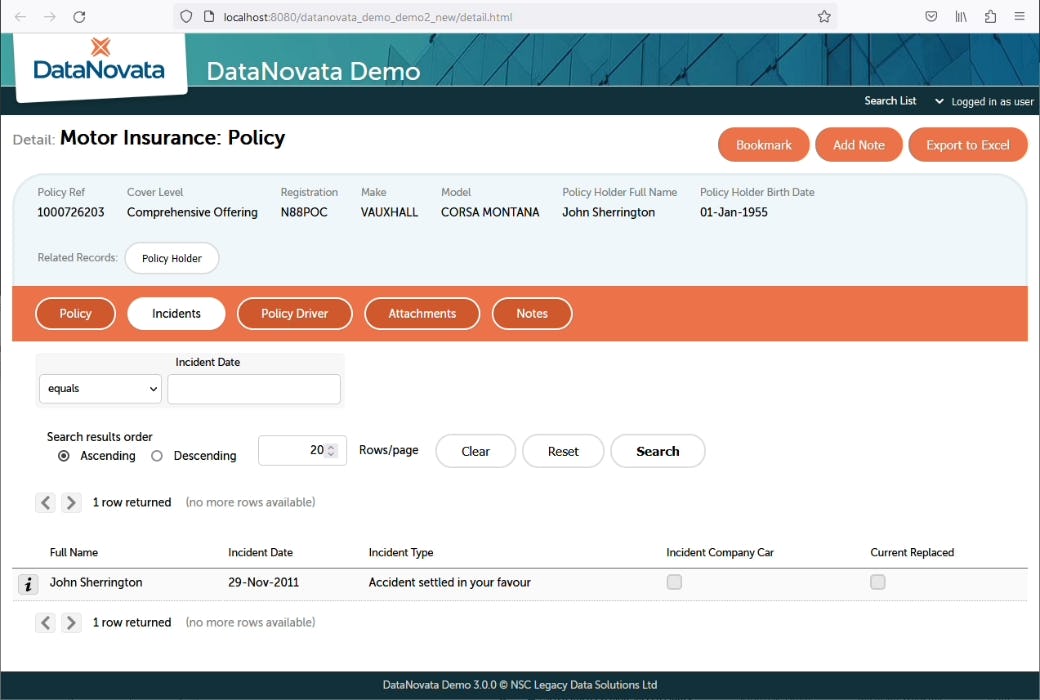Switch to the Policy Driver tab
Viewport: 1040px width, 700px height.
coord(294,313)
